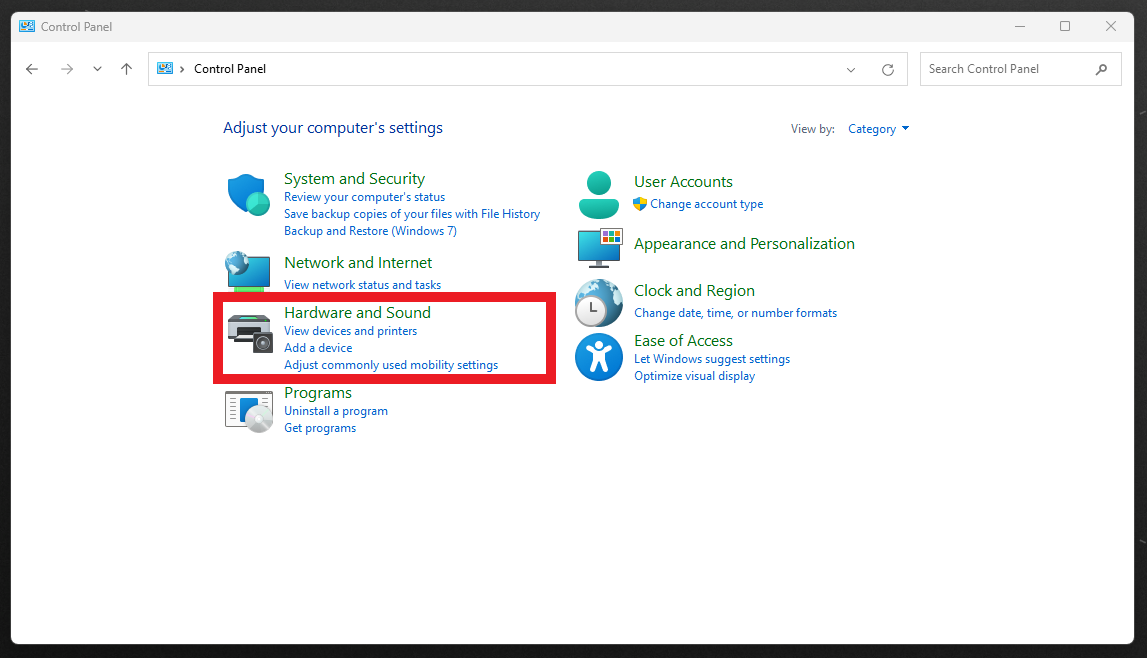The image size is (1147, 658).
Task: Expand the address bar history dropdown
Action: pyautogui.click(x=851, y=70)
